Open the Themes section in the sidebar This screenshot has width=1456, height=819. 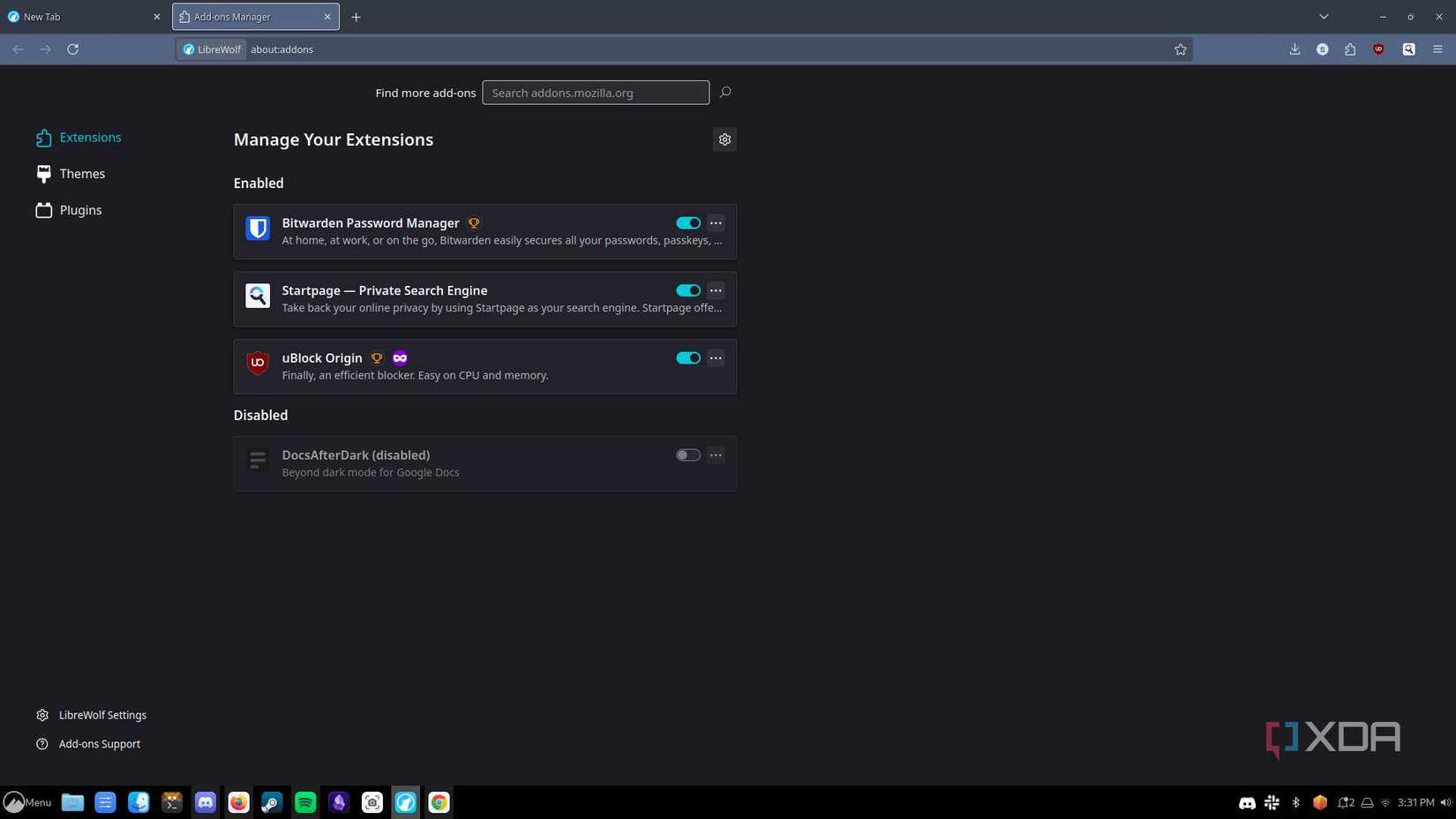pyautogui.click(x=71, y=174)
